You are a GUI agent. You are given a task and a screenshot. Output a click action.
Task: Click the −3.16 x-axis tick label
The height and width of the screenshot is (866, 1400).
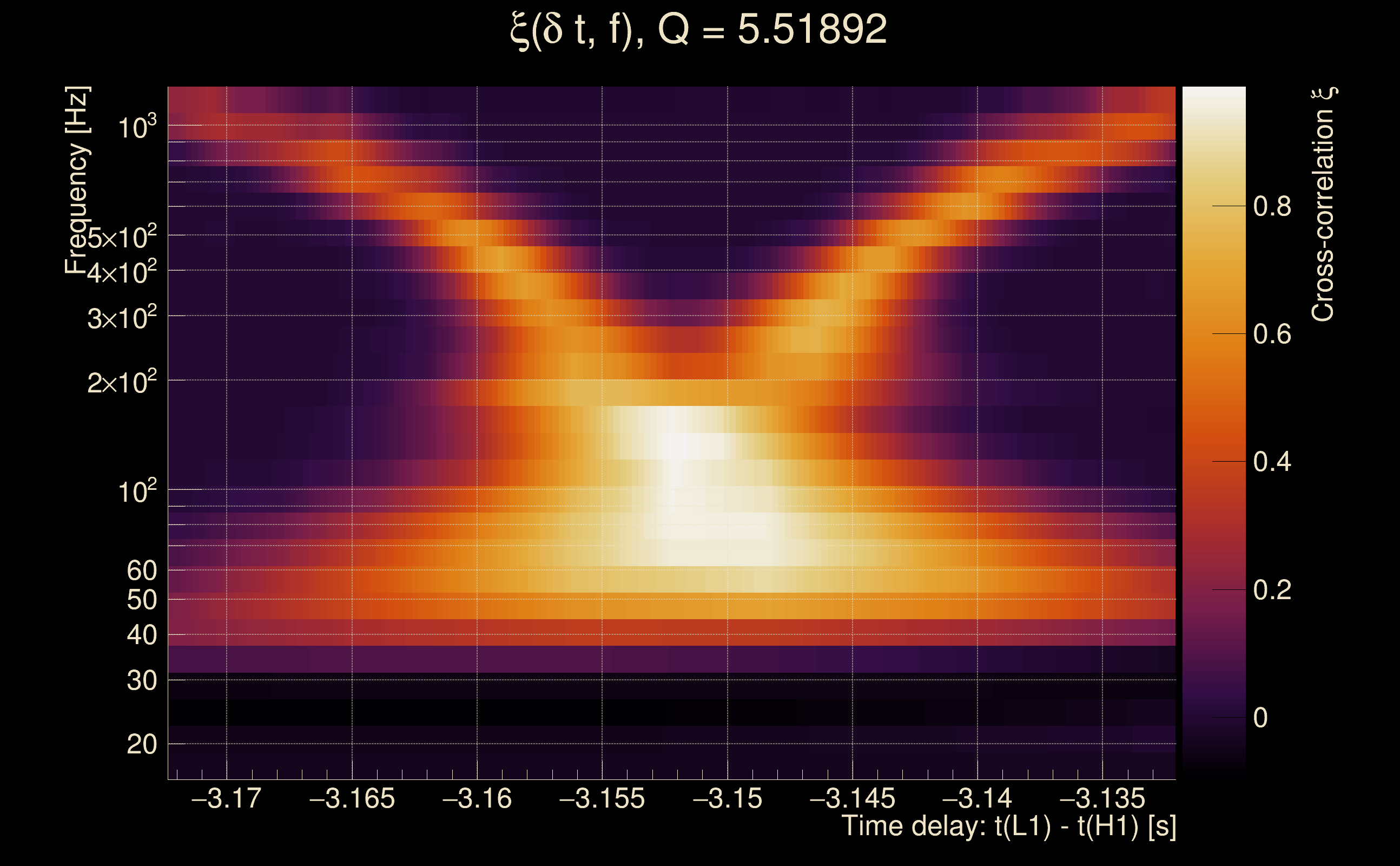[x=477, y=799]
